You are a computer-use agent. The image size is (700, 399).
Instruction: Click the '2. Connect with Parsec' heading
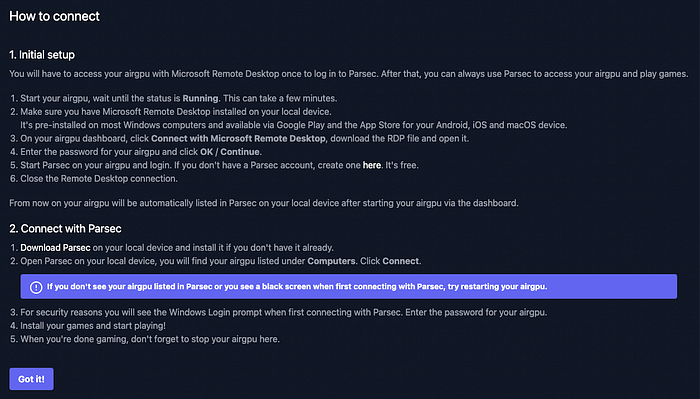pyautogui.click(x=65, y=229)
